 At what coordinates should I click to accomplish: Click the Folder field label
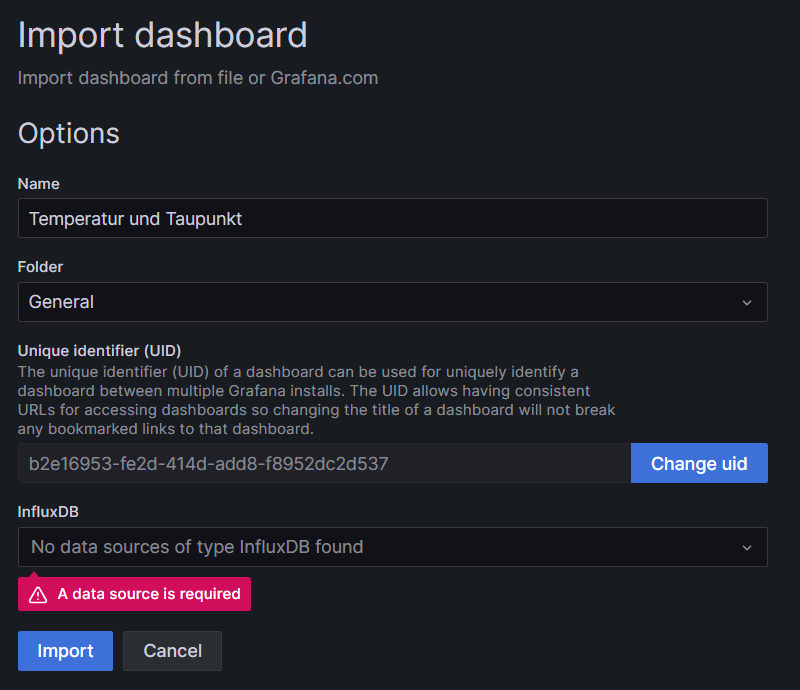(x=40, y=267)
